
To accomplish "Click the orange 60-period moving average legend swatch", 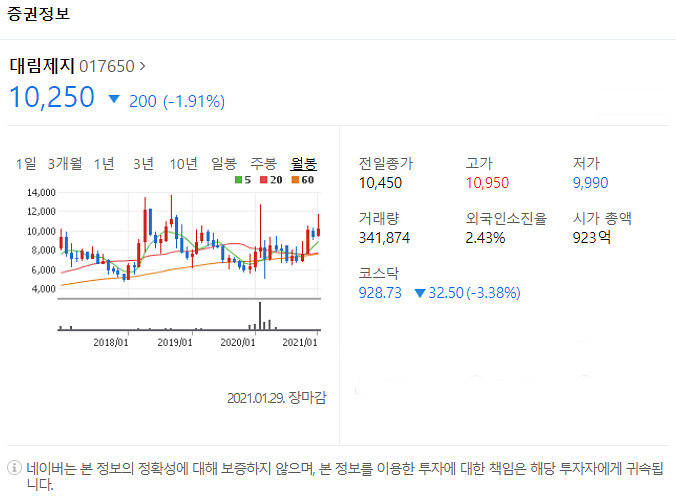I will coord(295,180).
